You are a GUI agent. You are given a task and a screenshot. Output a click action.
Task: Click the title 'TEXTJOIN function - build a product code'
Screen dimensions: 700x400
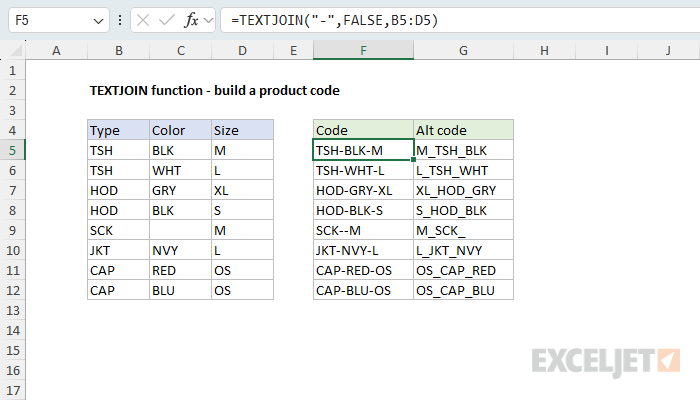[x=215, y=91]
